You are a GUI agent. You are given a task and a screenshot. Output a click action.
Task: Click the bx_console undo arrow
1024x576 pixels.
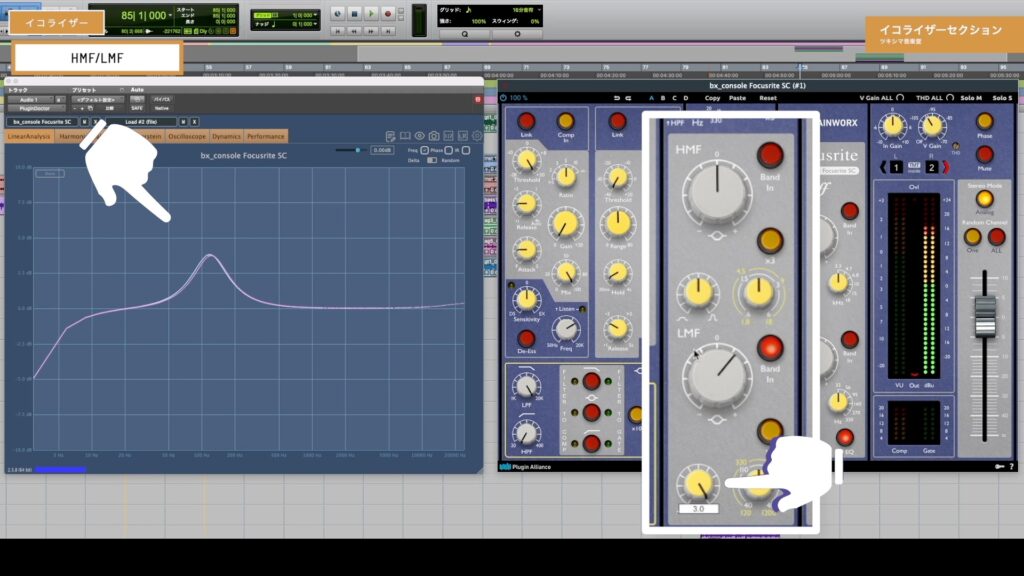coord(616,98)
